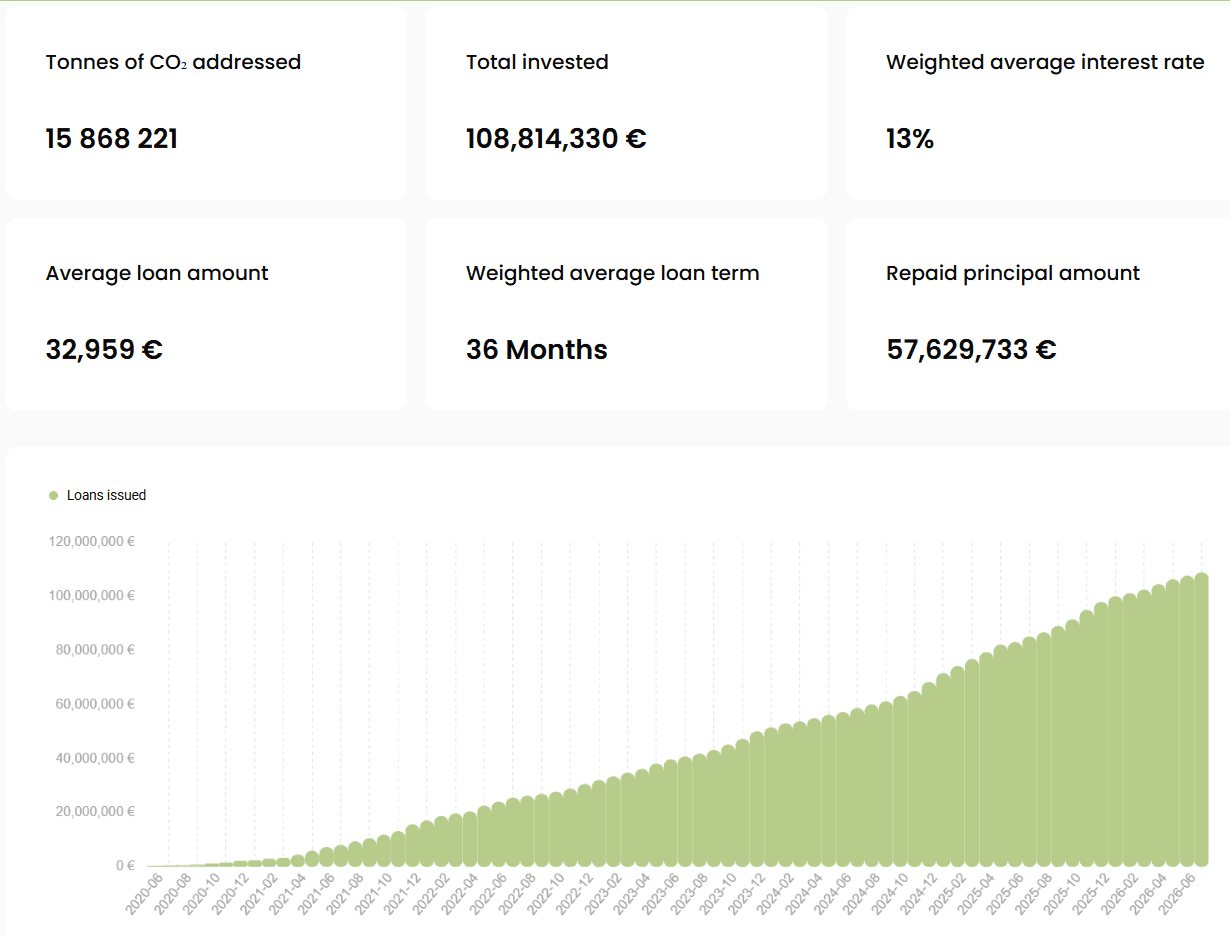Select the 2026-06 chart bar
1230x936 pixels.
(x=1202, y=719)
